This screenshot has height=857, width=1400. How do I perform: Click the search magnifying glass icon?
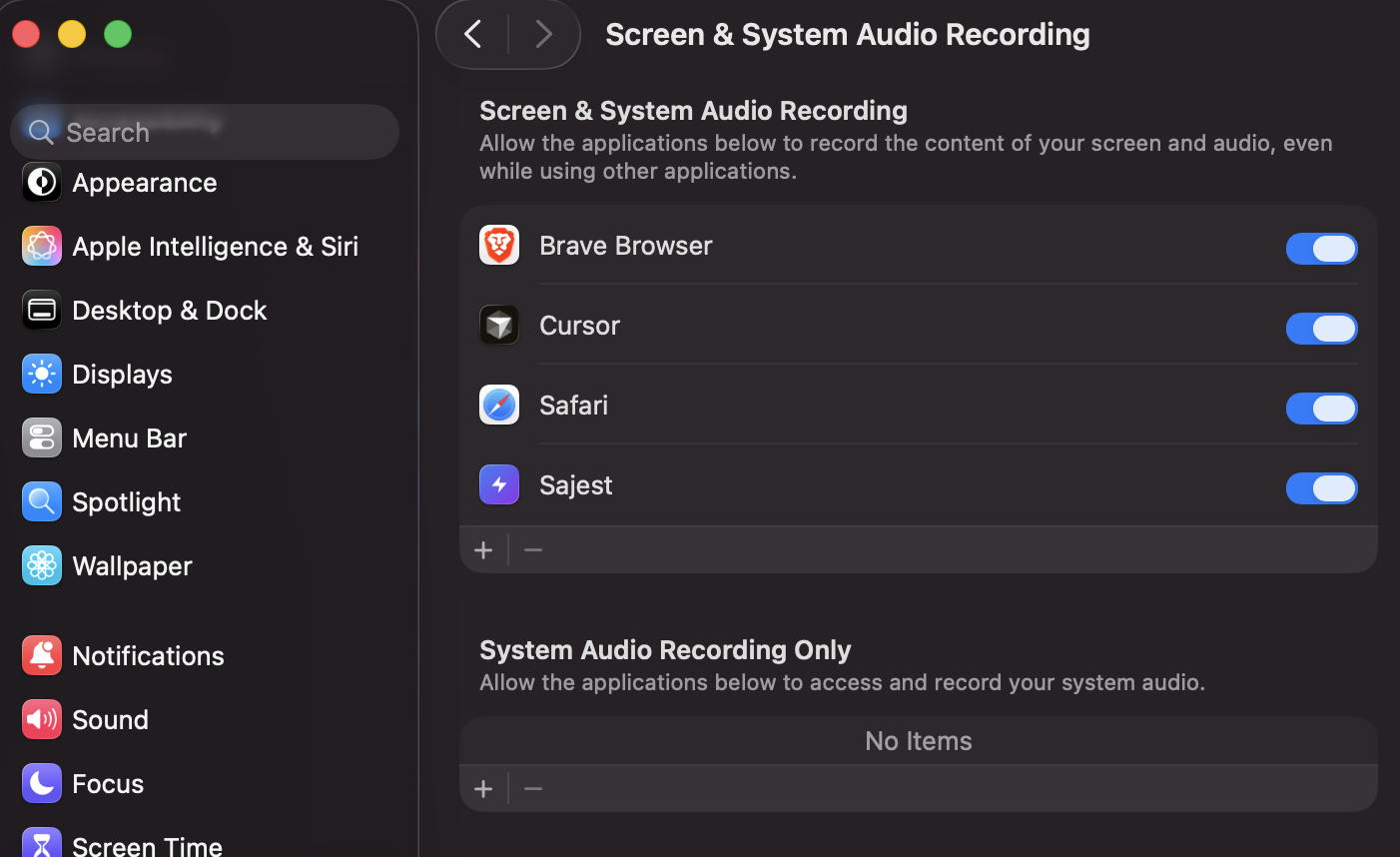(41, 132)
